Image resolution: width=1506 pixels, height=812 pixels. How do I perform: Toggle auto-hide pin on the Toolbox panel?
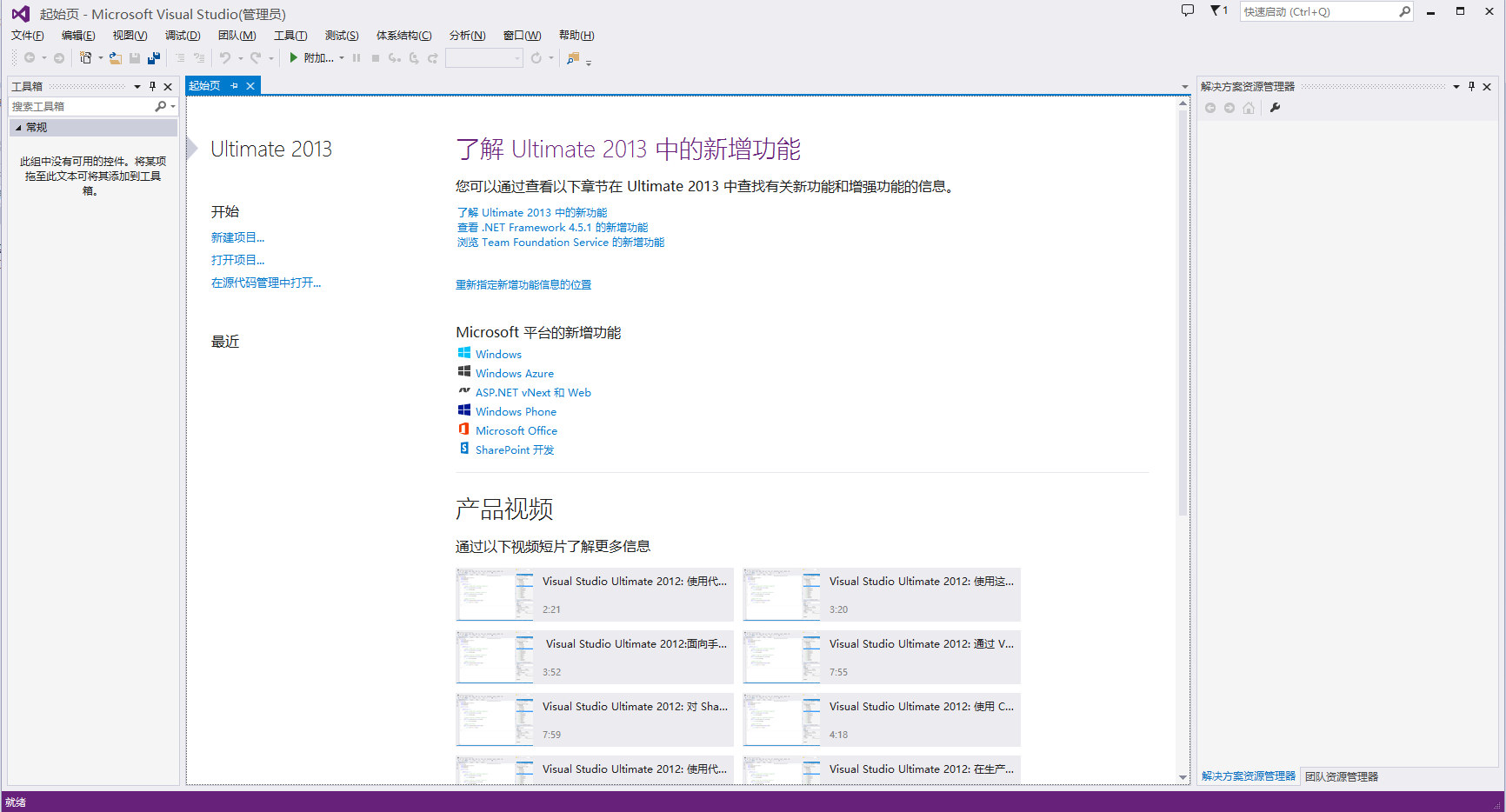point(153,86)
